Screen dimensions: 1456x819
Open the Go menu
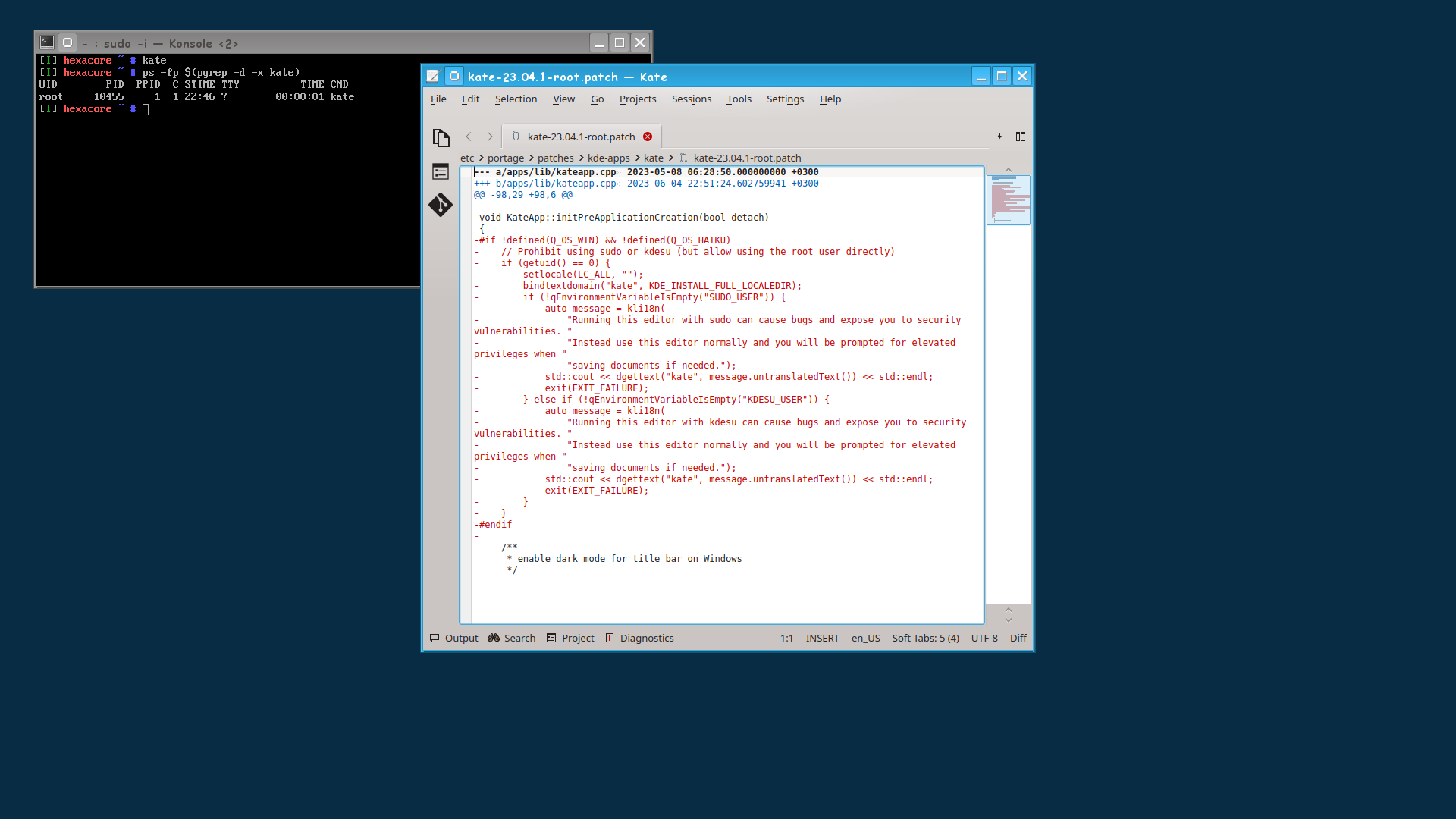tap(597, 99)
